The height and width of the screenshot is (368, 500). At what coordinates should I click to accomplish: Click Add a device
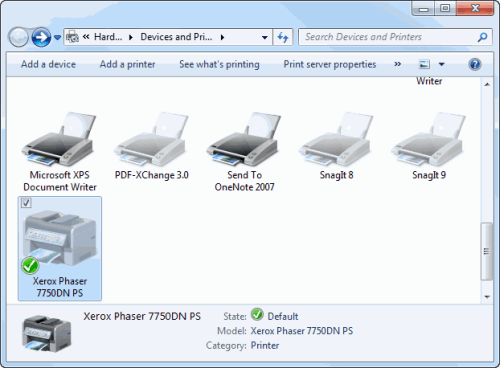(x=48, y=64)
